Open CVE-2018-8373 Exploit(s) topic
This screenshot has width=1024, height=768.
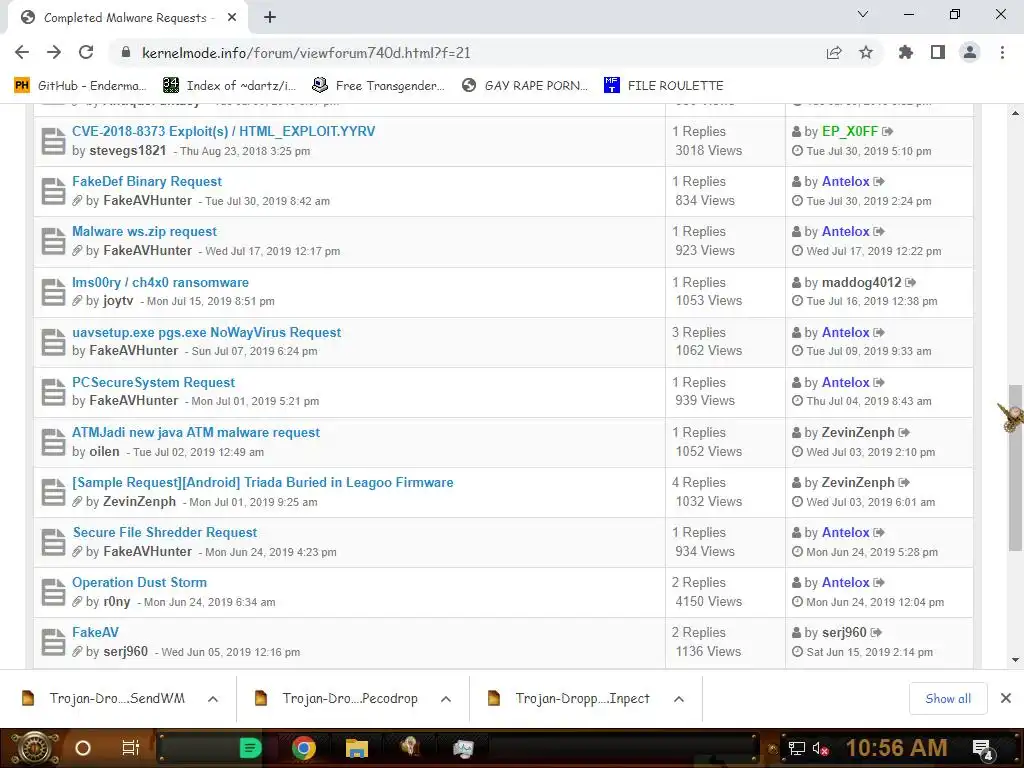click(x=223, y=131)
